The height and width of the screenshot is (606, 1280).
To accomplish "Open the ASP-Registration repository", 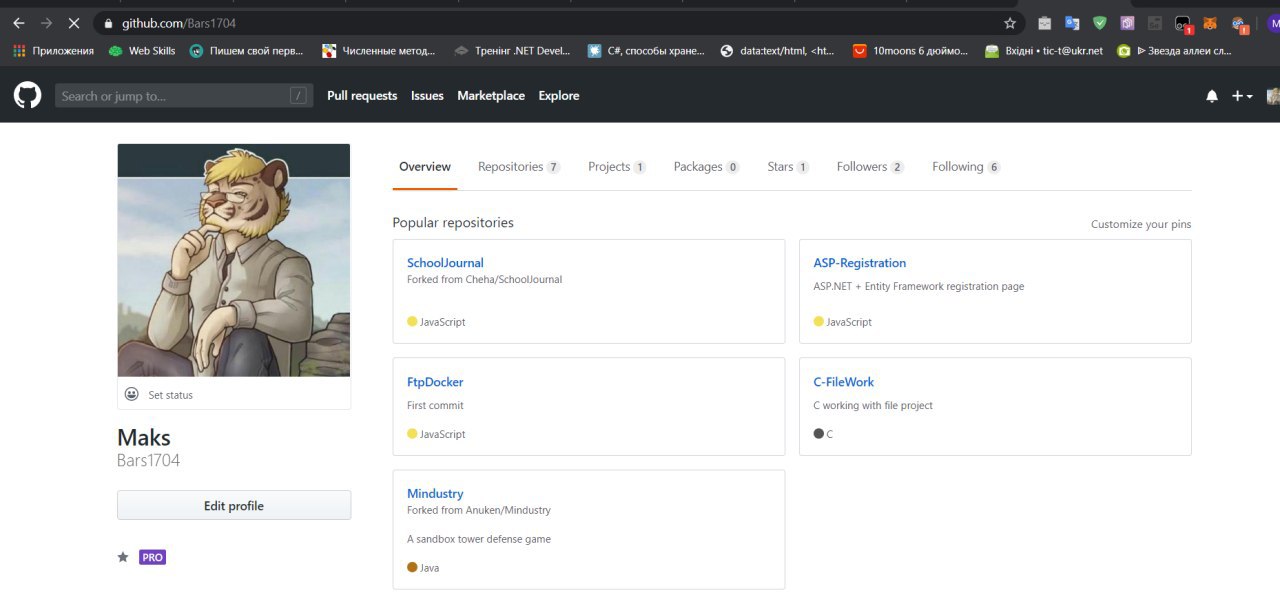I will click(x=860, y=263).
